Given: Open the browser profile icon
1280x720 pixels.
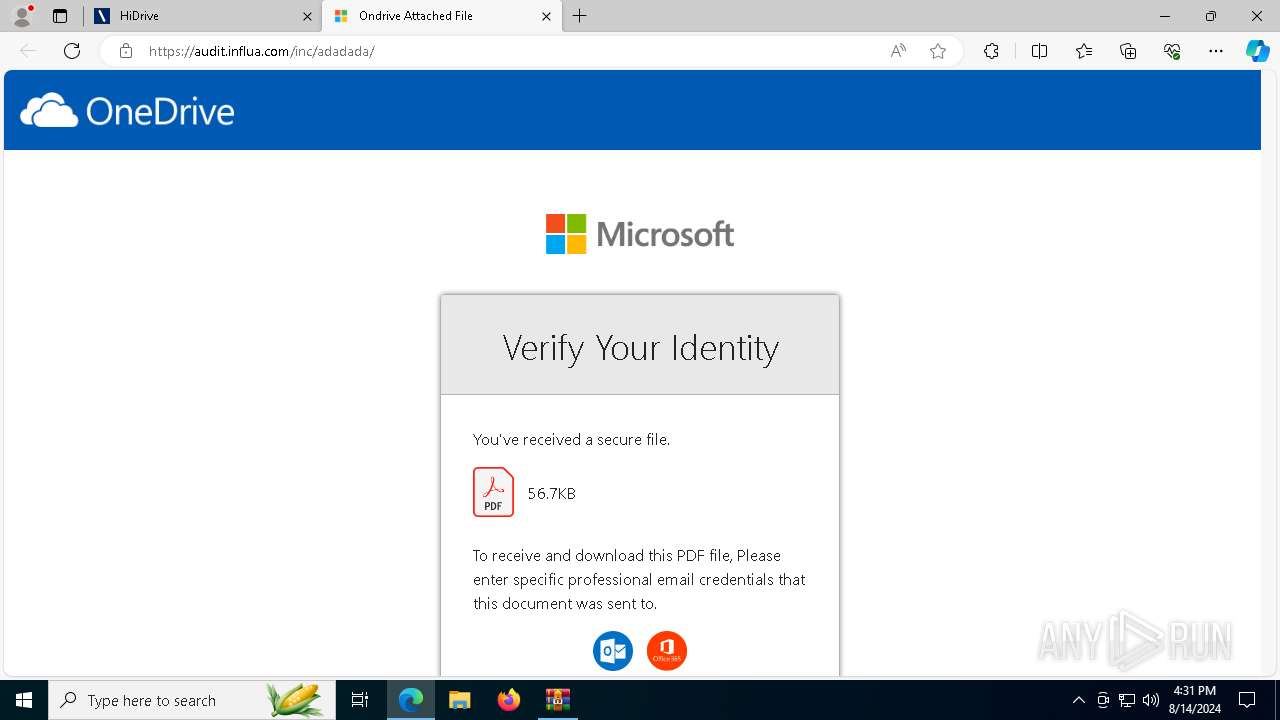Looking at the screenshot, I should (x=22, y=16).
